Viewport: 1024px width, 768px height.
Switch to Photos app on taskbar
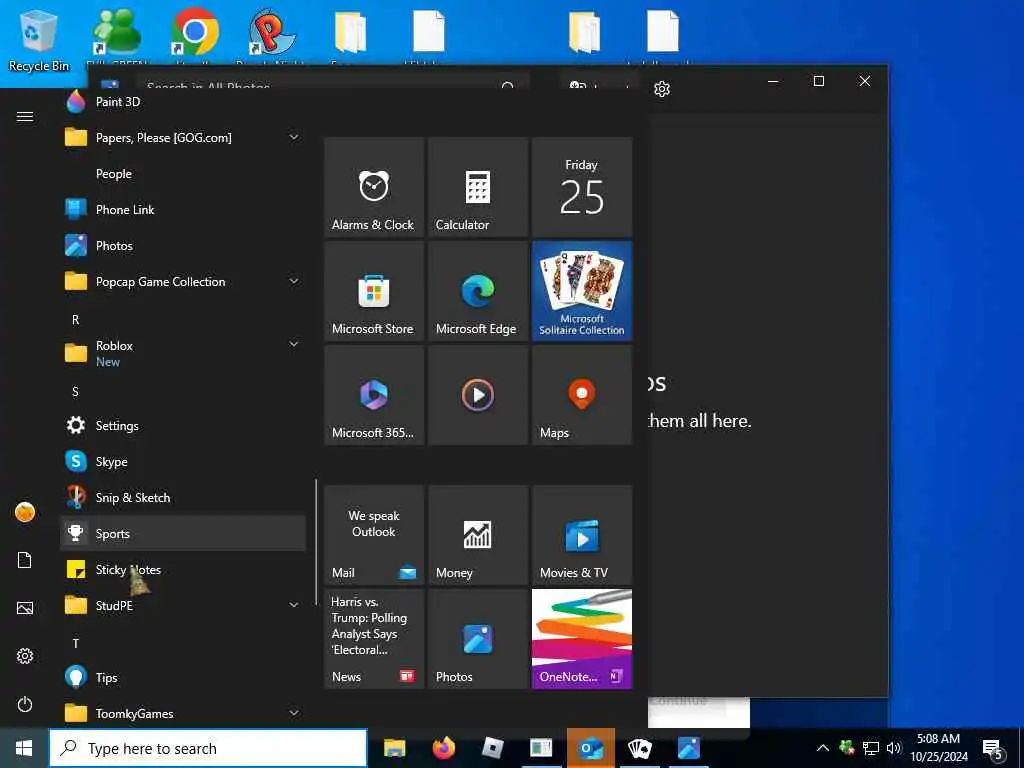coord(688,748)
